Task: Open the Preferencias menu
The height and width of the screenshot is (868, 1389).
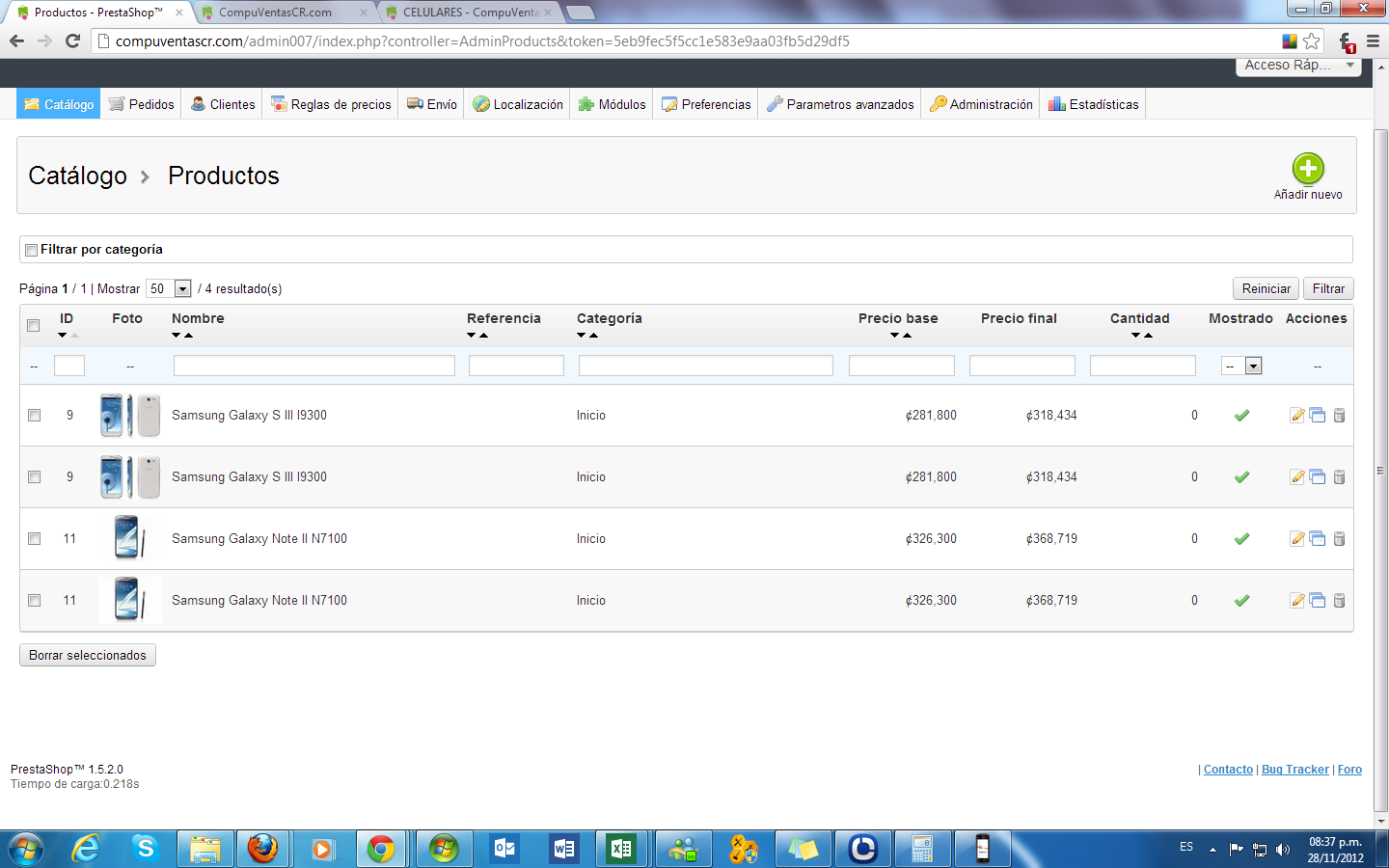Action: [x=706, y=104]
